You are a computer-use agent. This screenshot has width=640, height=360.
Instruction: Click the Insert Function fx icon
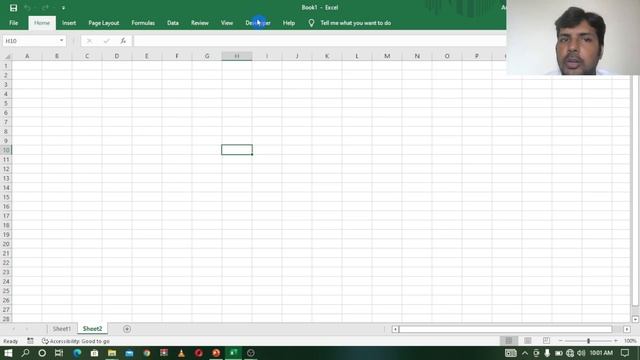(x=123, y=41)
